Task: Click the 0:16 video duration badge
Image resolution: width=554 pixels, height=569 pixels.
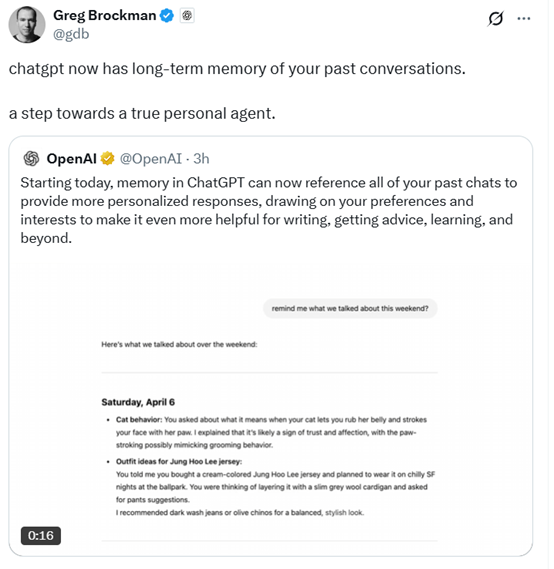Action: [x=41, y=536]
